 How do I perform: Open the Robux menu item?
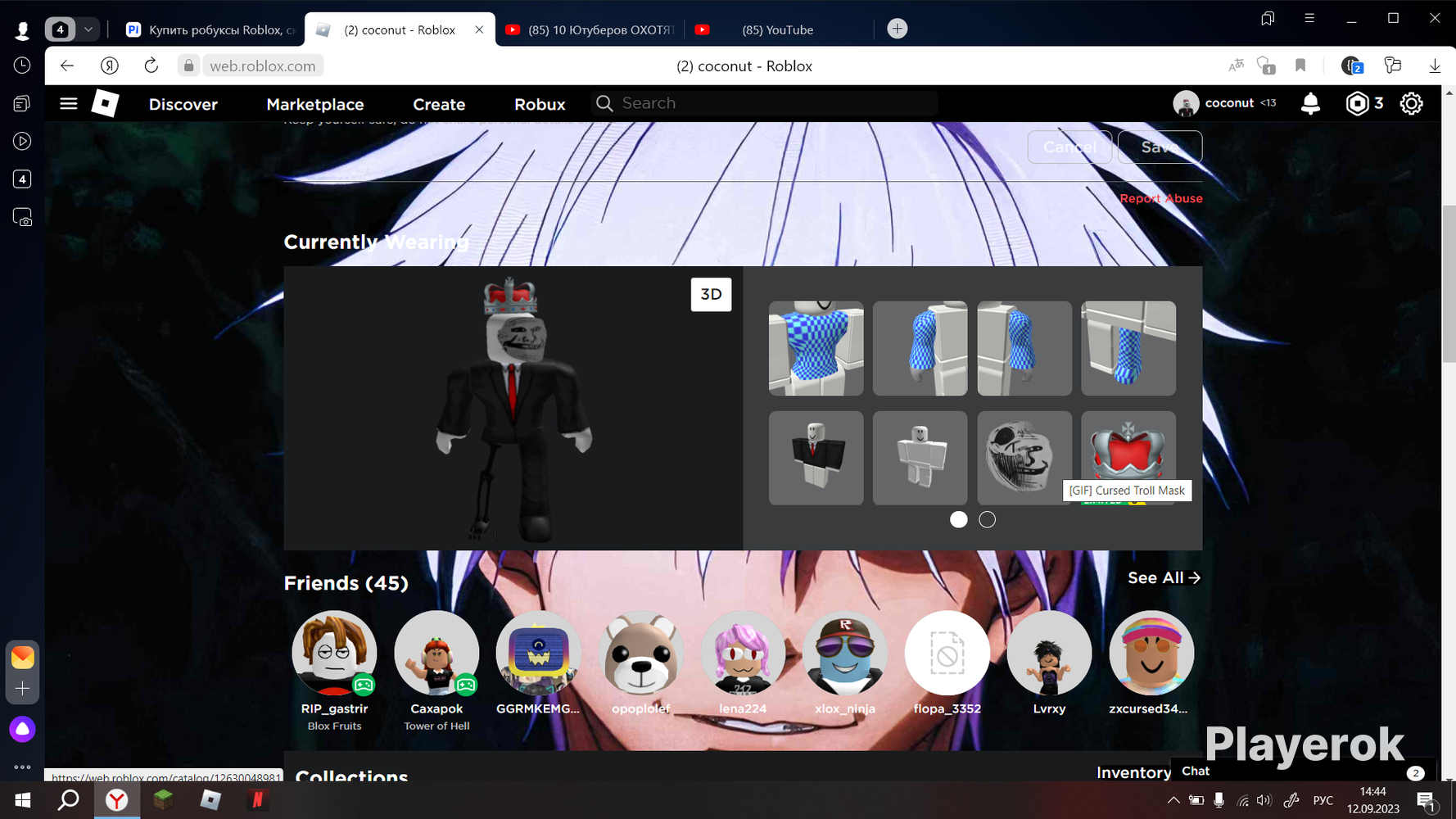[540, 104]
